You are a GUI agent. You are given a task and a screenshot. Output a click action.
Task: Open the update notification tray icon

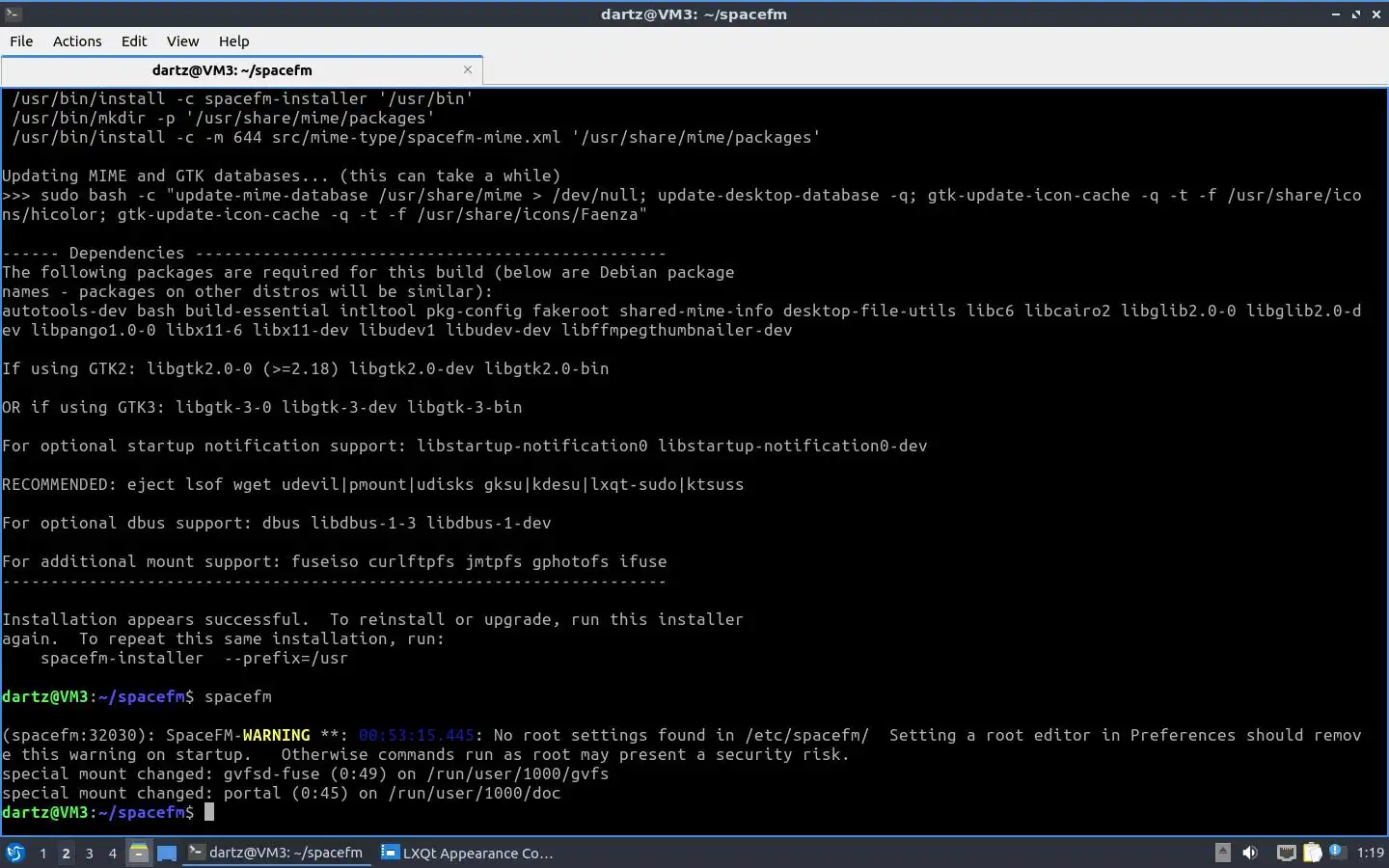(x=1337, y=852)
